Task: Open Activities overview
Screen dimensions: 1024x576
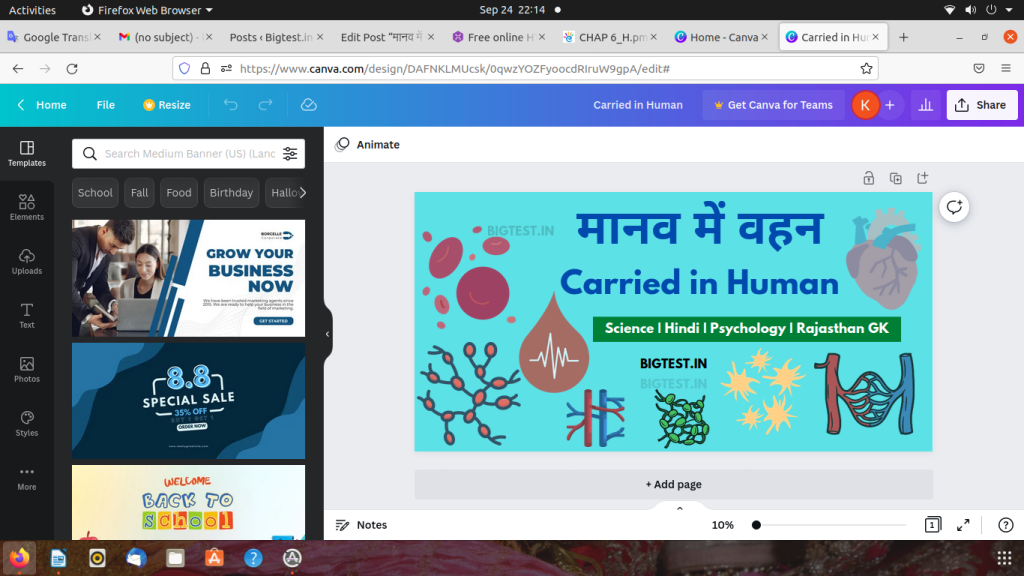Action: [x=32, y=10]
